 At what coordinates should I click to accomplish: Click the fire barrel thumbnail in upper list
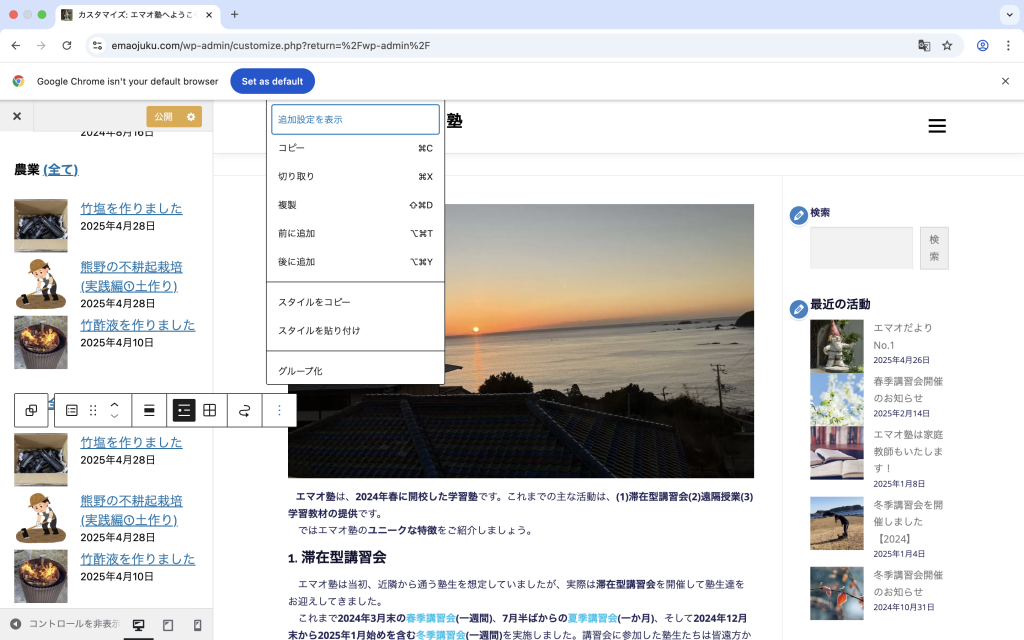point(40,342)
